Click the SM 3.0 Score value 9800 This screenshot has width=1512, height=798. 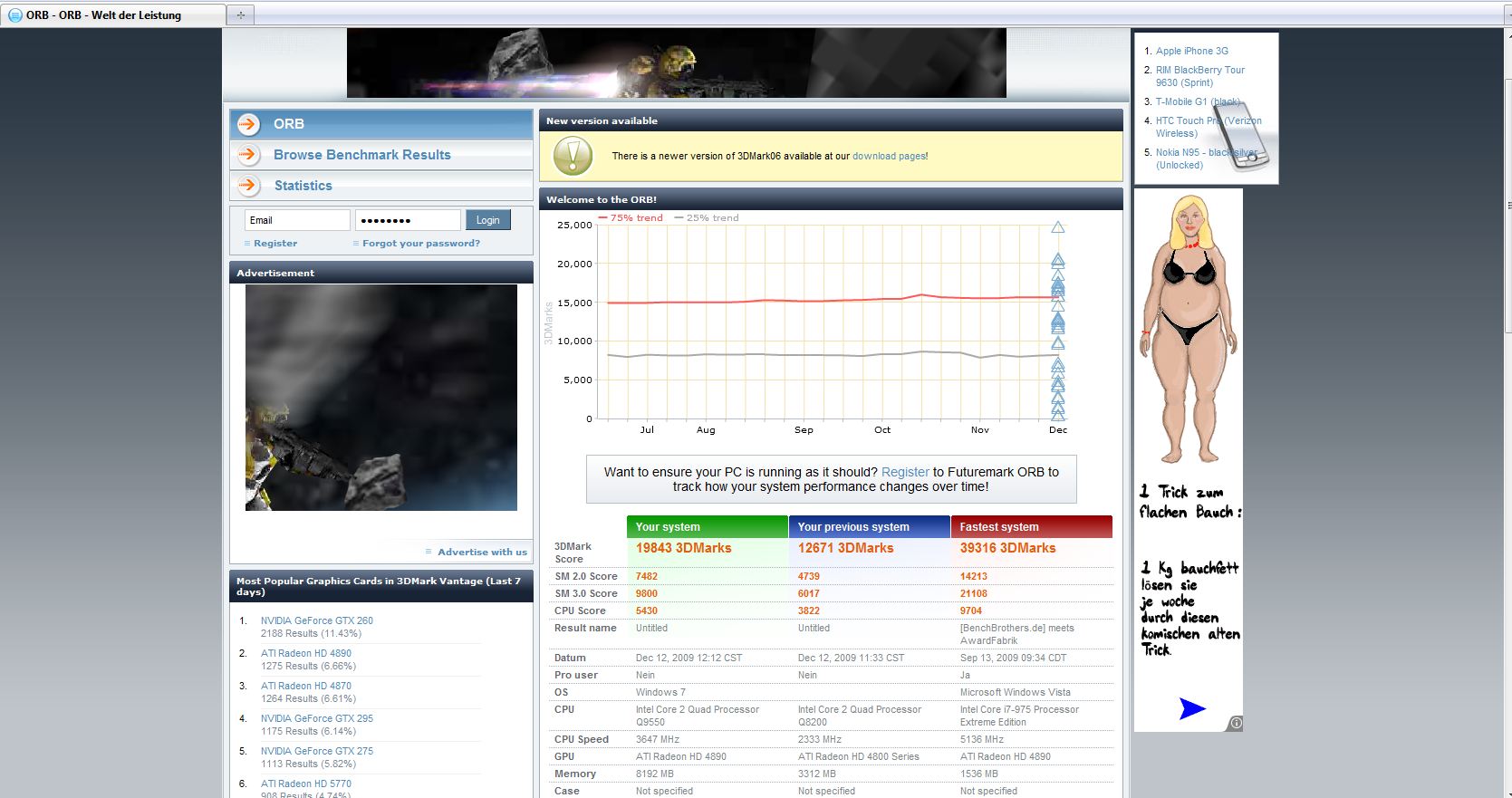(x=647, y=593)
